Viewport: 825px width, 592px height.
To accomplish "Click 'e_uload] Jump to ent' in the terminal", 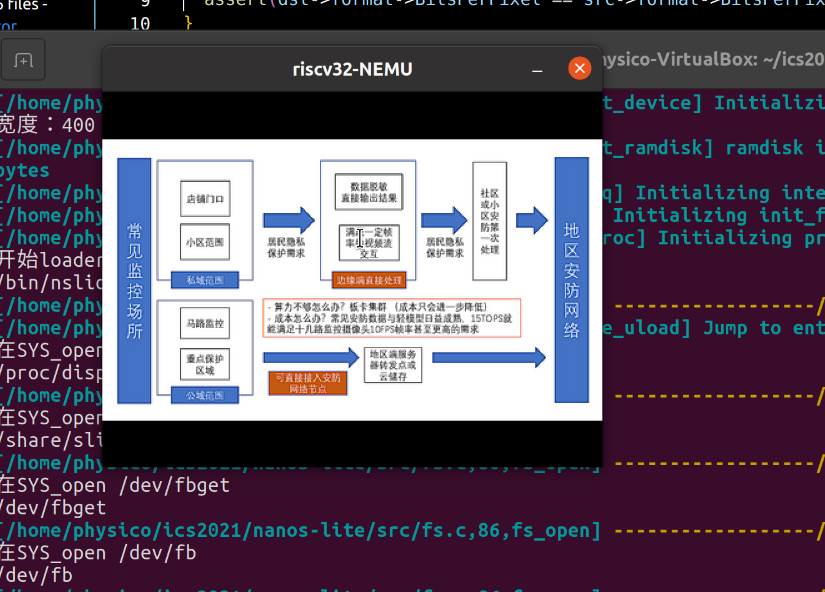I will 714,328.
